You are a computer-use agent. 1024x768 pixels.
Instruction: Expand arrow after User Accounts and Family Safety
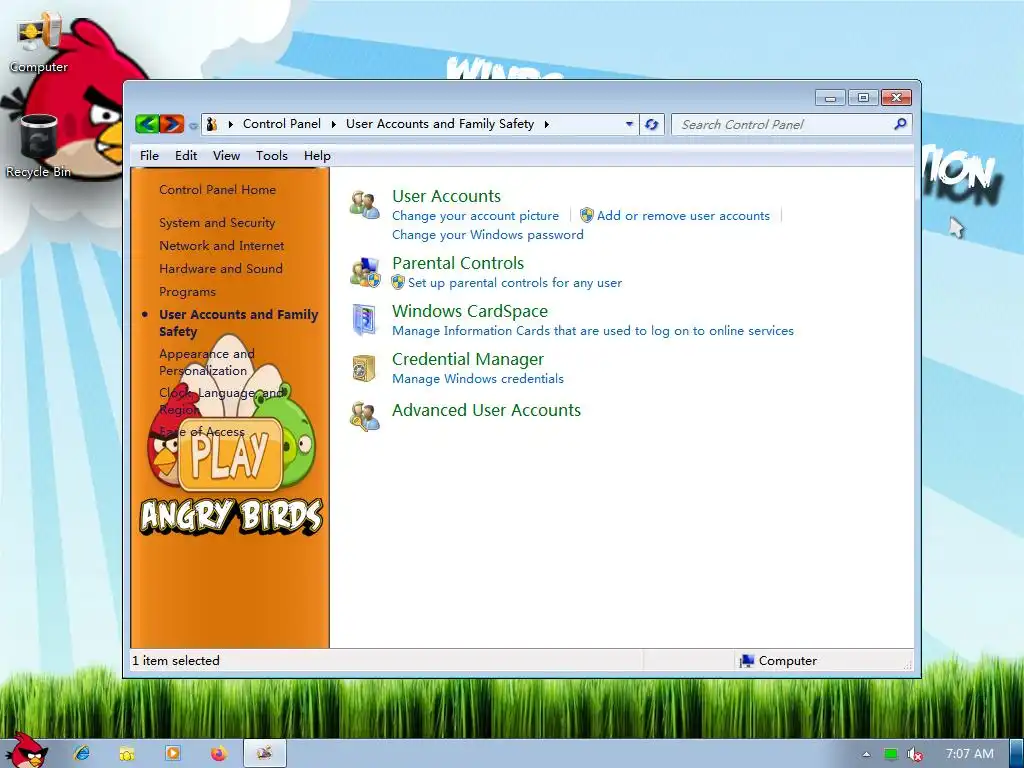547,124
